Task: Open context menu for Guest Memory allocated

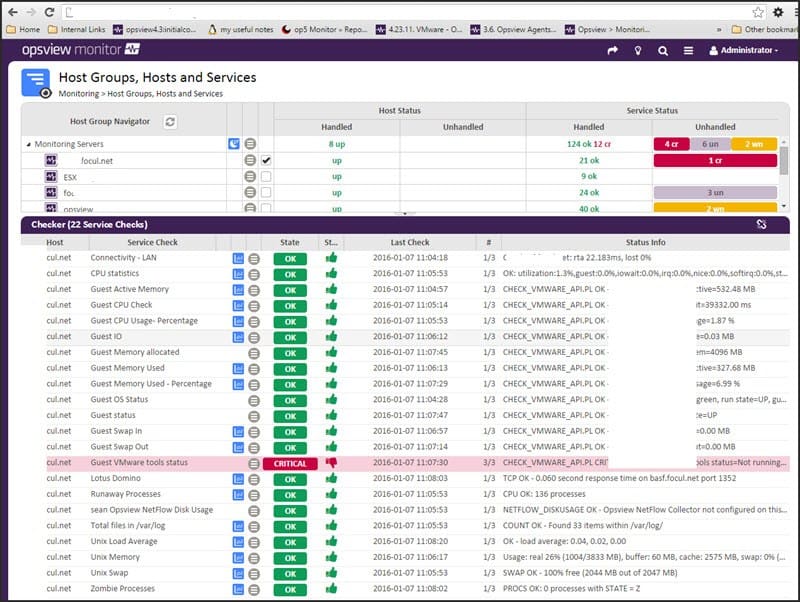Action: click(254, 353)
